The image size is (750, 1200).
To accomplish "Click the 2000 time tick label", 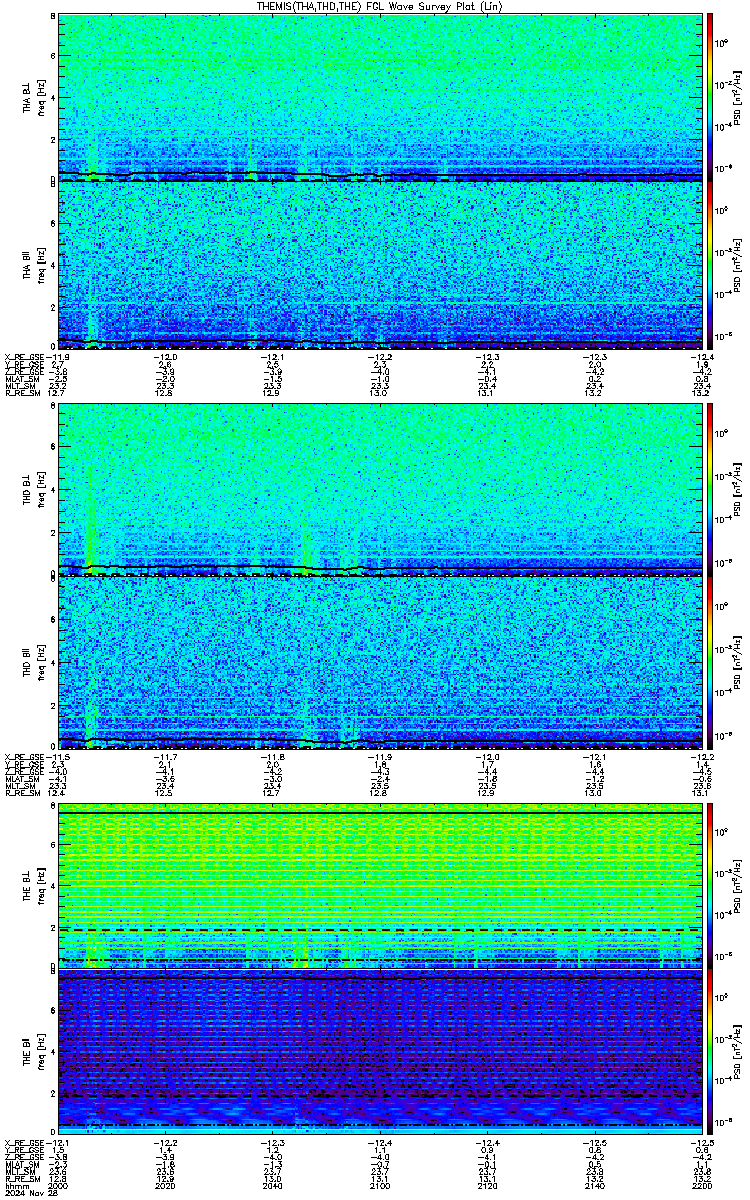I will pos(58,1186).
